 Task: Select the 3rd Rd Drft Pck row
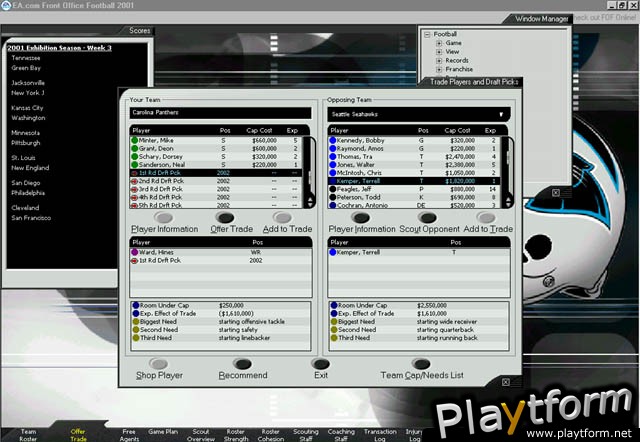pyautogui.click(x=216, y=189)
